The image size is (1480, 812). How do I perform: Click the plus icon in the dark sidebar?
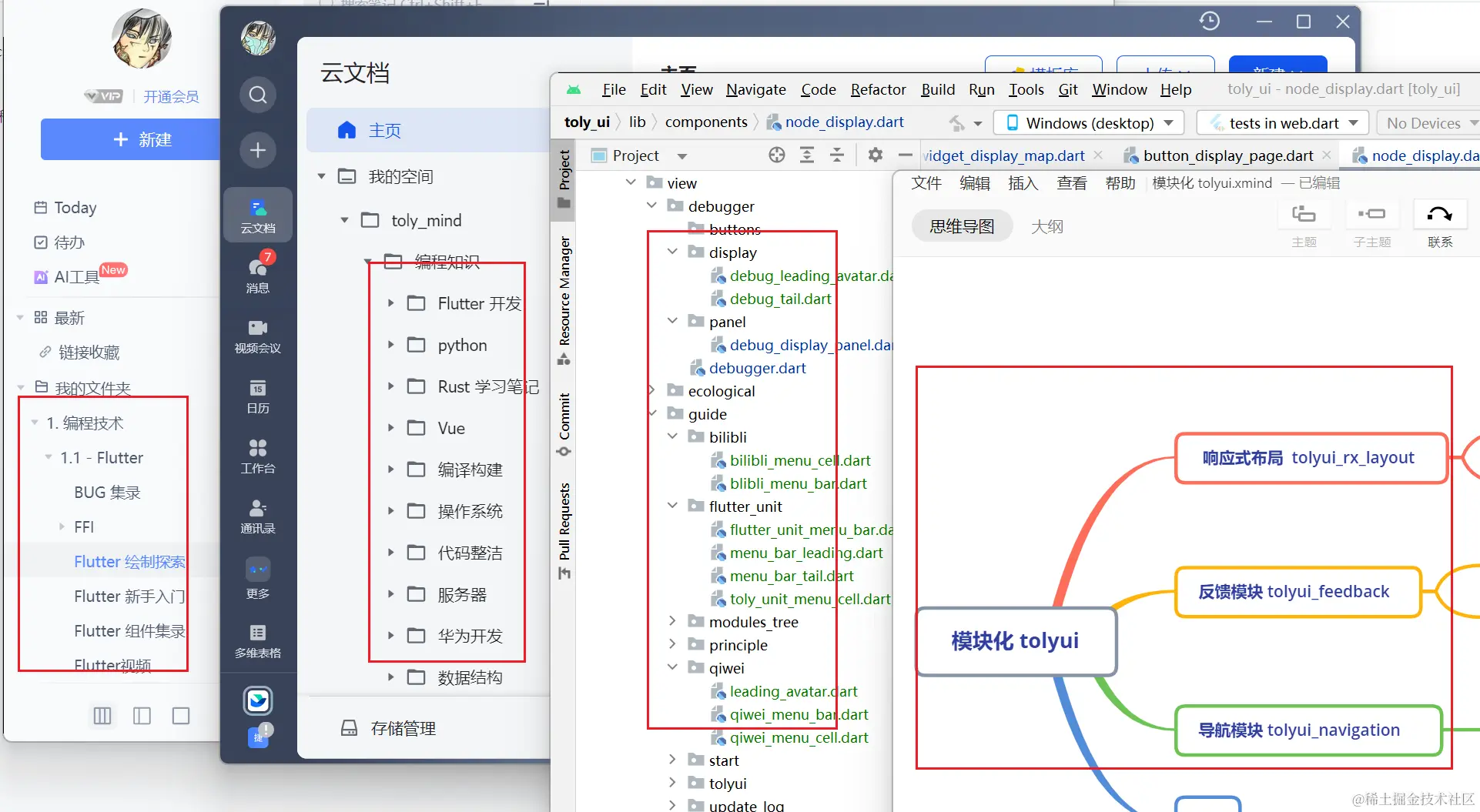click(258, 150)
